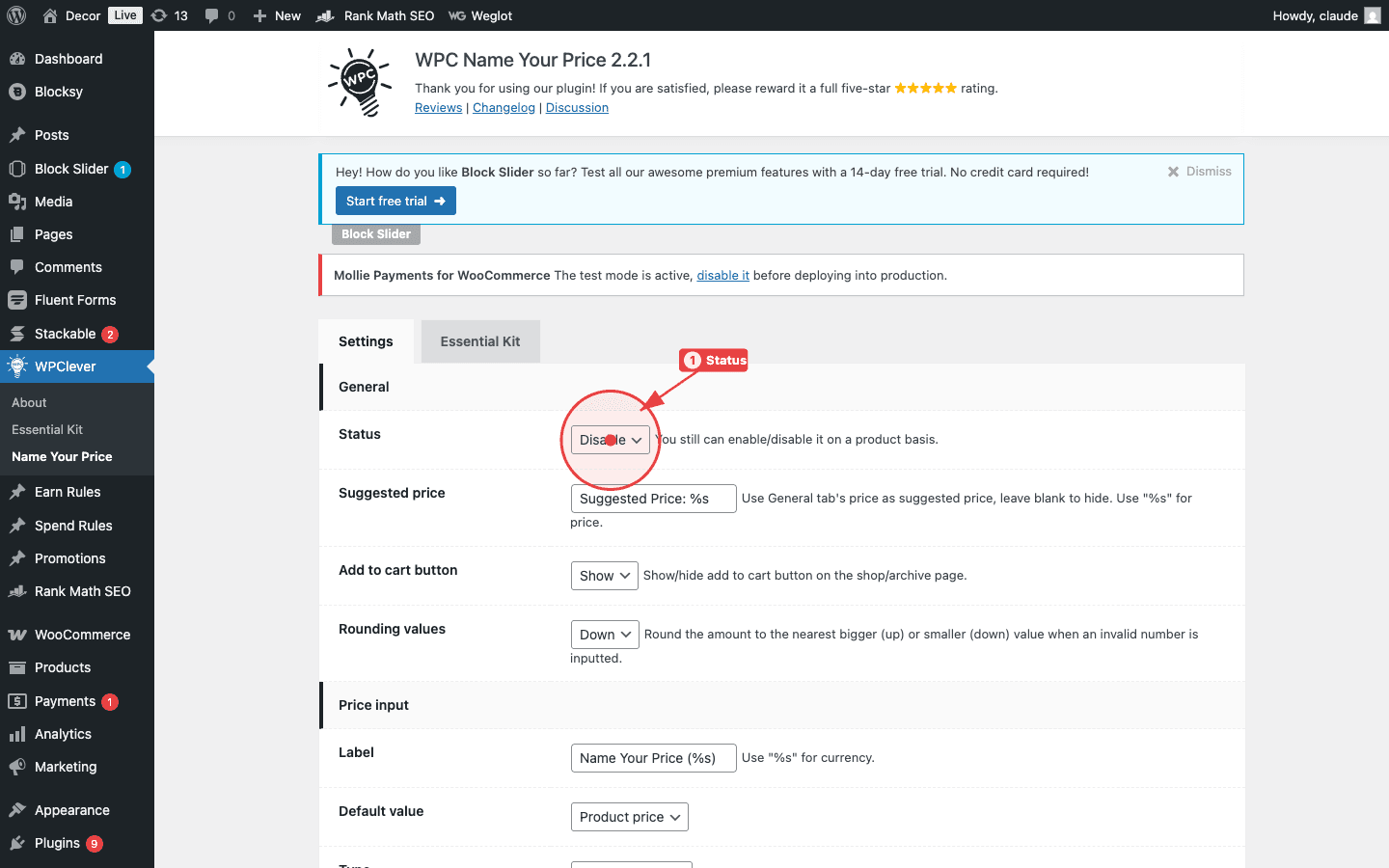Open the Stackable sidebar icon
Image resolution: width=1389 pixels, height=868 pixels.
coord(17,334)
